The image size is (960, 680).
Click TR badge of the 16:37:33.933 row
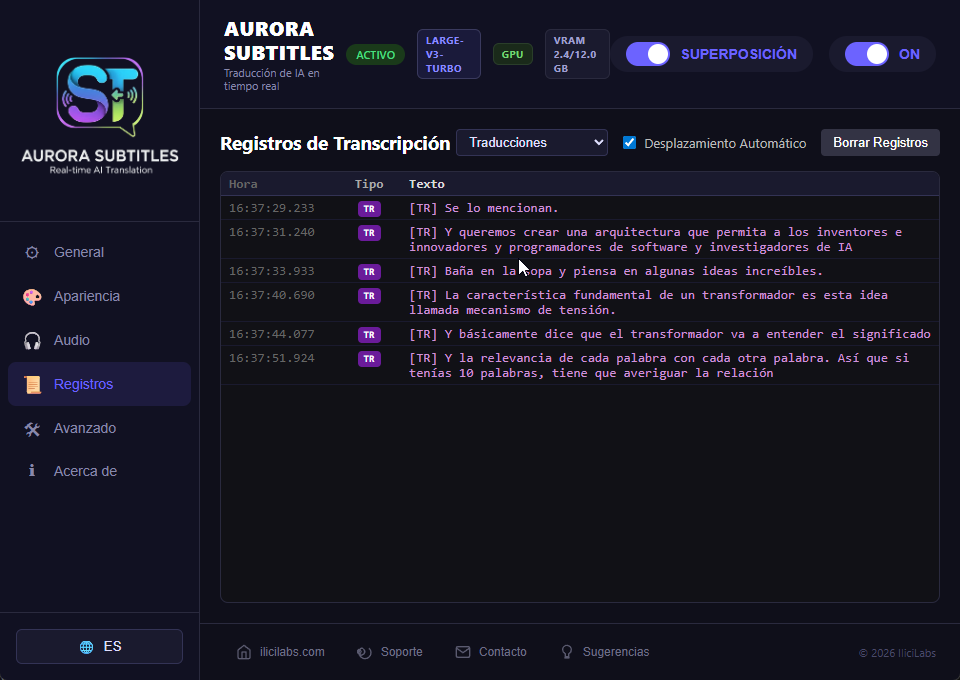[x=369, y=272]
